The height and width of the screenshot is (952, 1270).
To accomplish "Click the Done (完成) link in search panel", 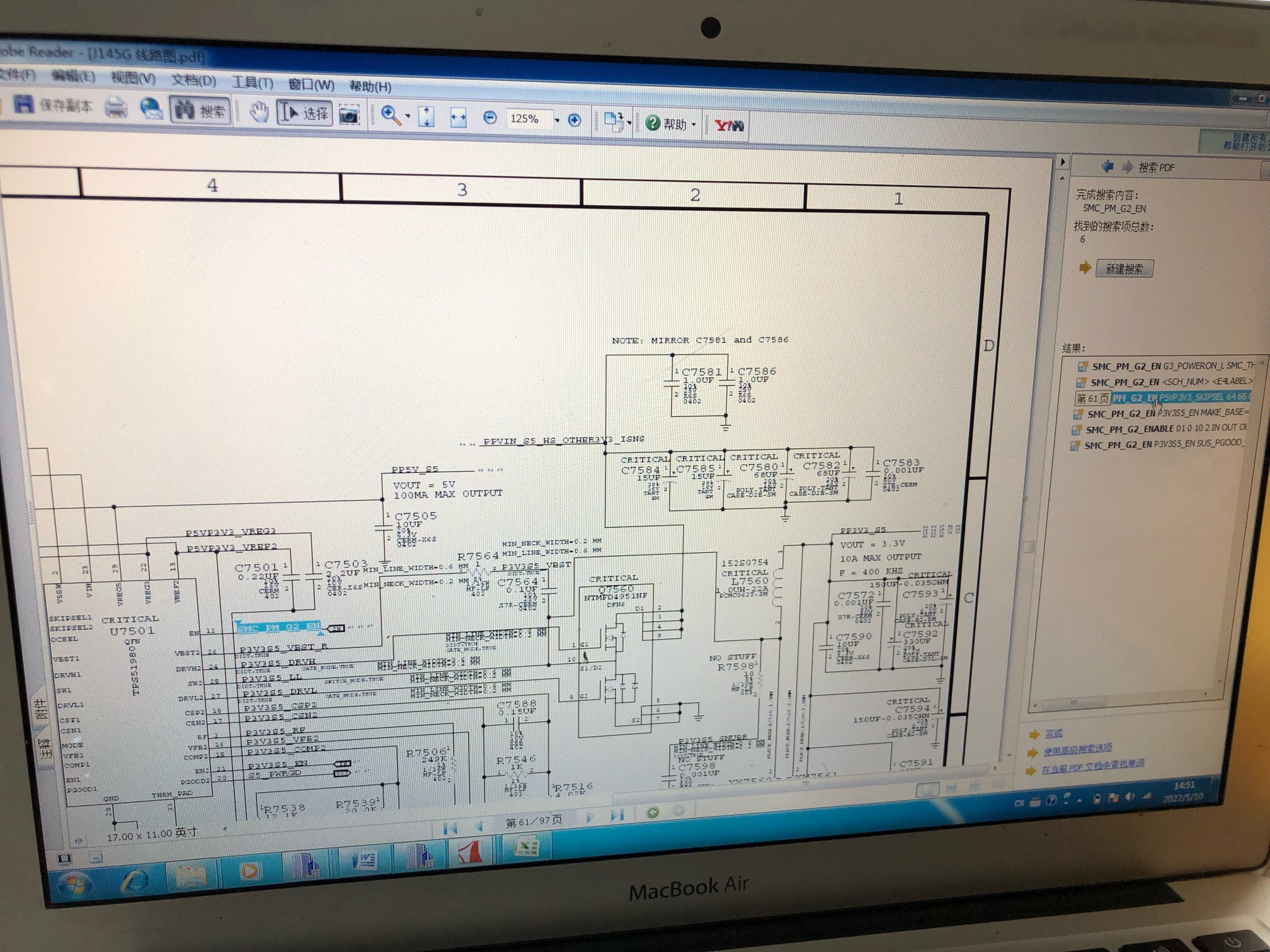I will click(1053, 734).
